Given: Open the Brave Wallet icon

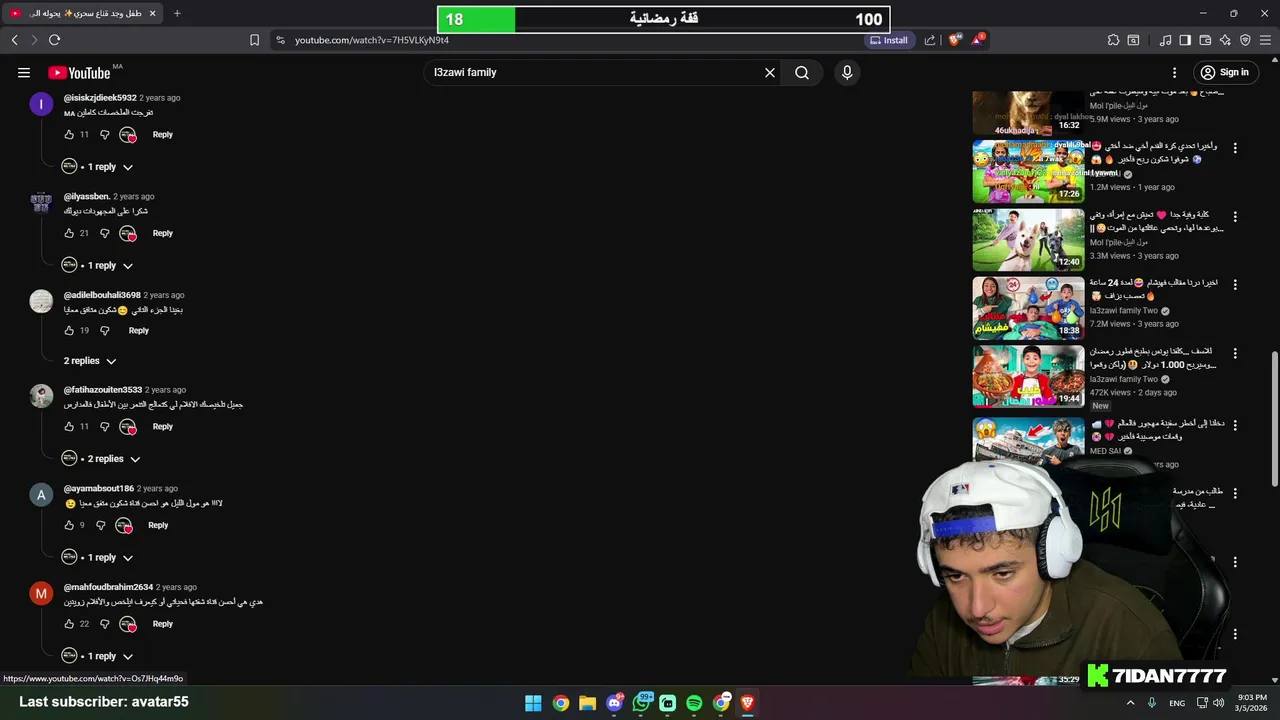Looking at the screenshot, I should (1205, 40).
